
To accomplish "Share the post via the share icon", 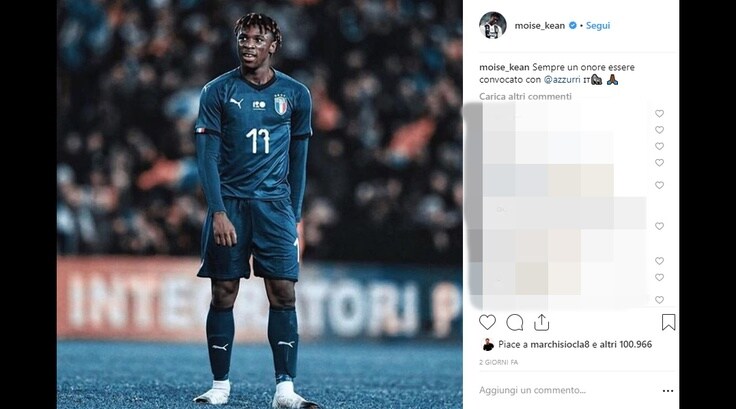I will (541, 323).
